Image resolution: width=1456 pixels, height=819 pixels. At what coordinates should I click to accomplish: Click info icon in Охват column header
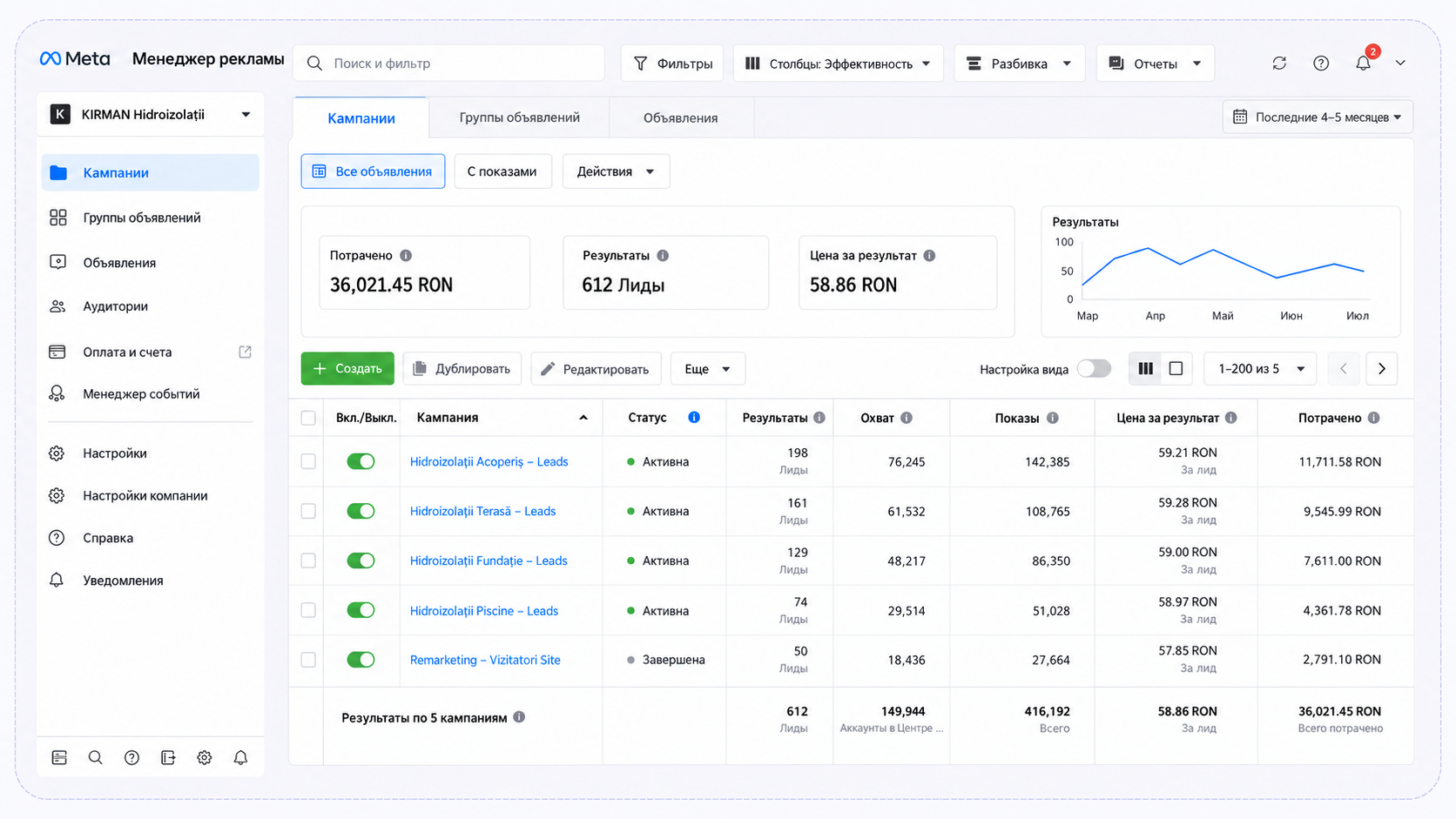click(x=907, y=418)
